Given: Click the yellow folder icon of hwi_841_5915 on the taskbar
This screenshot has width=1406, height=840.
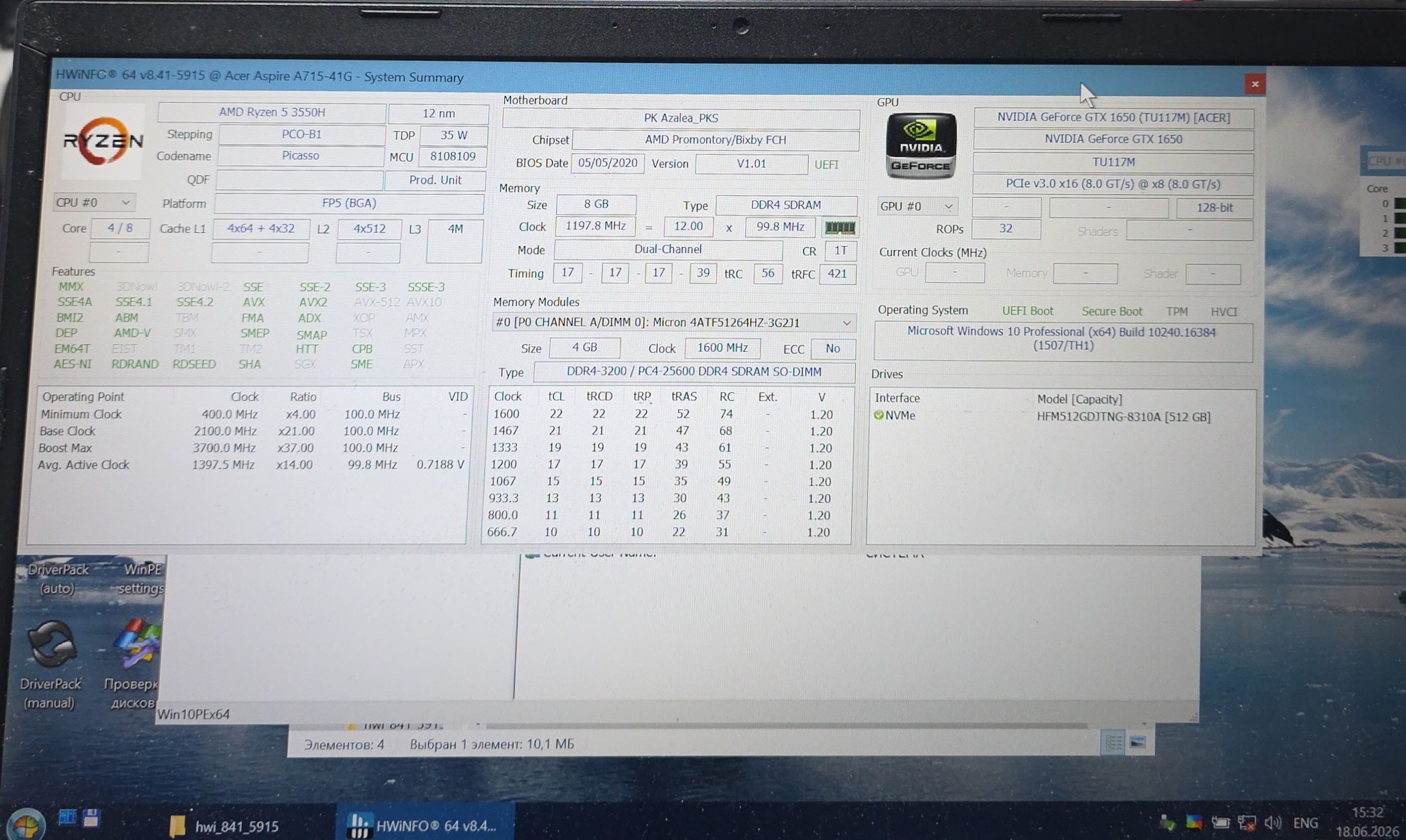Looking at the screenshot, I should (x=177, y=826).
